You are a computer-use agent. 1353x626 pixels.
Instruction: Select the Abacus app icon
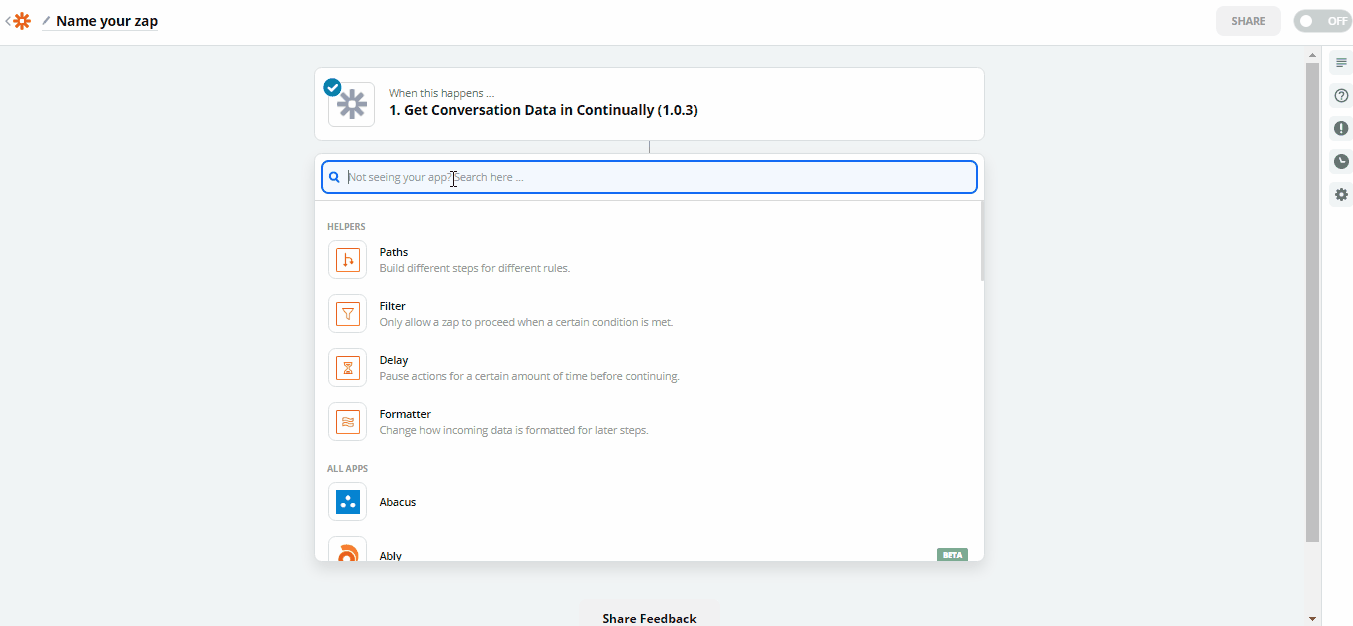point(347,502)
